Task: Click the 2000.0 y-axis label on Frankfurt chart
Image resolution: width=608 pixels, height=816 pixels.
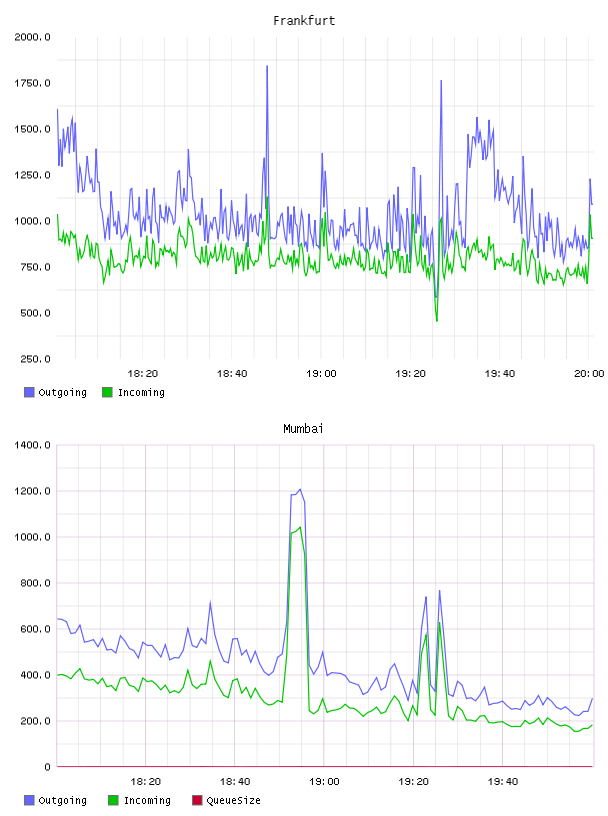Action: (x=32, y=37)
